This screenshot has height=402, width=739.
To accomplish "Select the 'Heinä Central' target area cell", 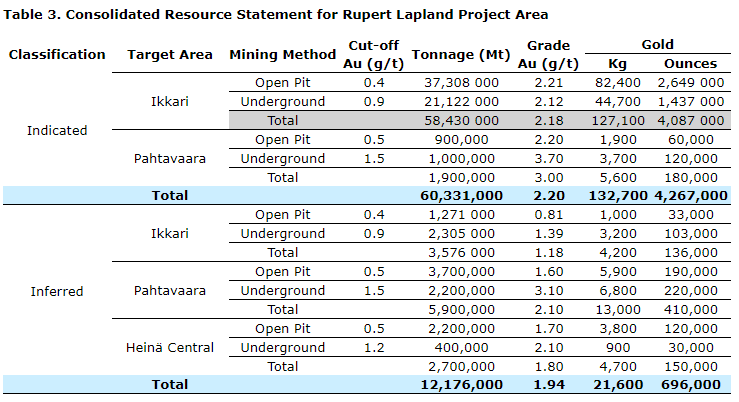I will click(x=170, y=348).
